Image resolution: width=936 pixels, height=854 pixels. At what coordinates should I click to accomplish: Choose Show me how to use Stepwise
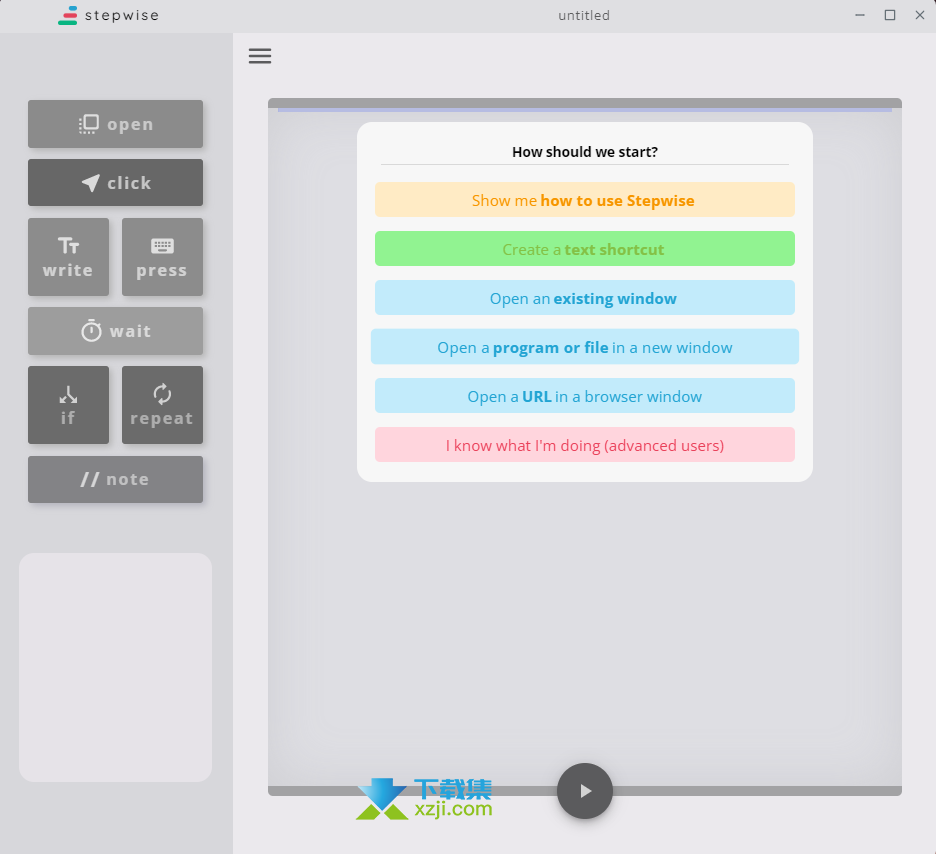coord(584,200)
